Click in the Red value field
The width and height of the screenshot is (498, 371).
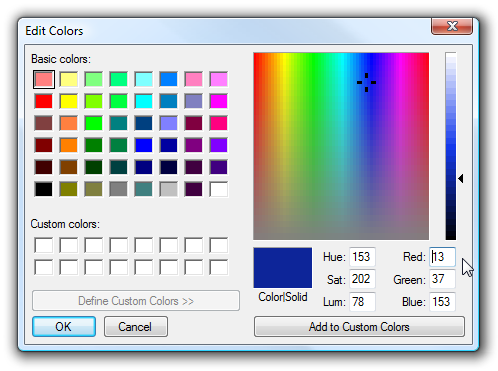tap(442, 257)
